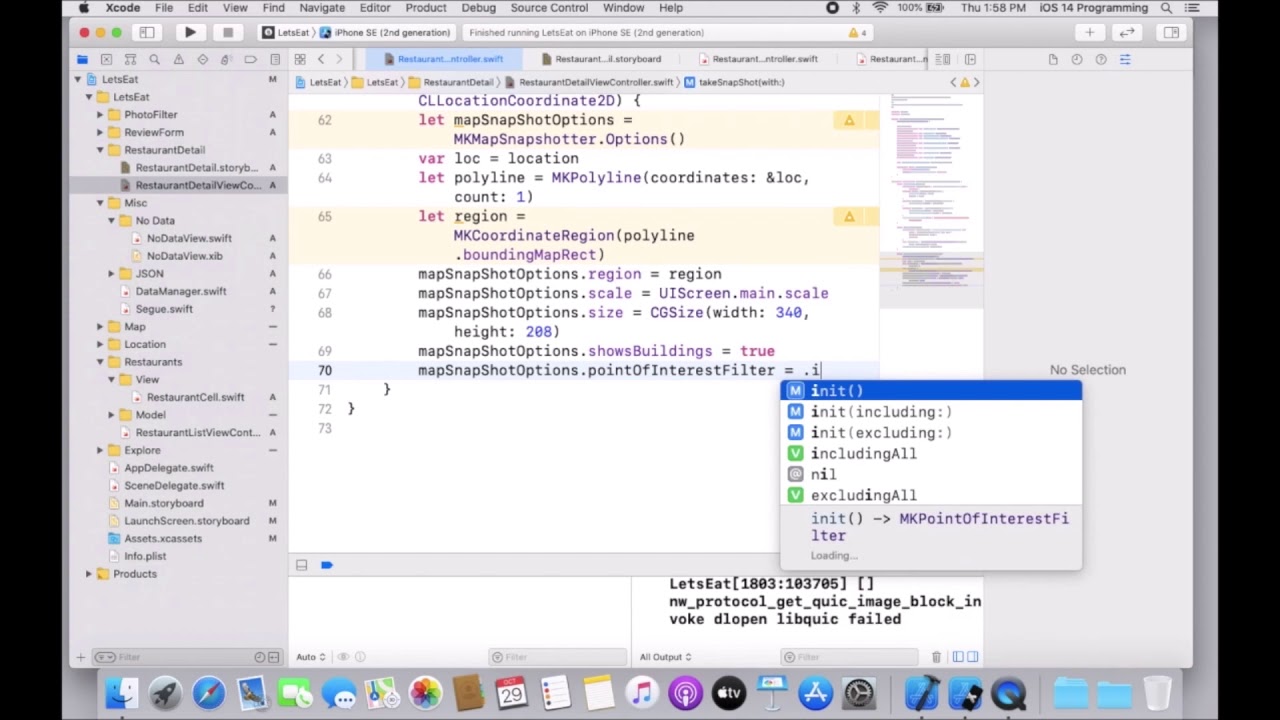Run the LetsEat app with Play button
The image size is (1280, 720).
click(190, 32)
